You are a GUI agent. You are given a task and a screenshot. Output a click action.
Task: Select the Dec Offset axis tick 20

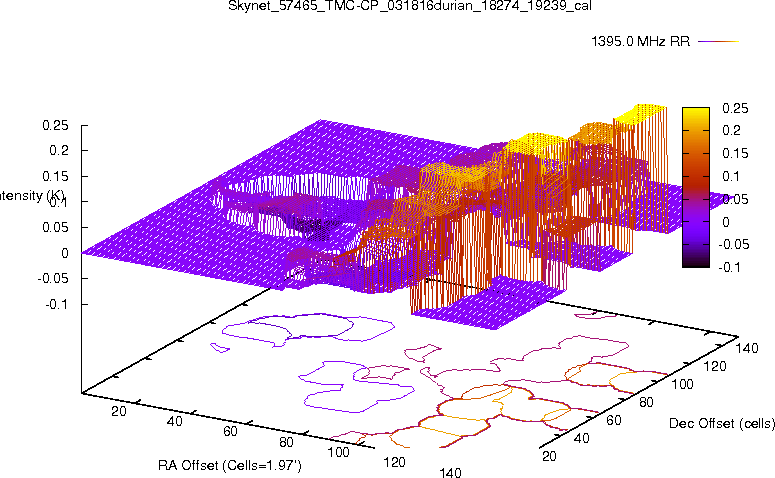coord(549,456)
